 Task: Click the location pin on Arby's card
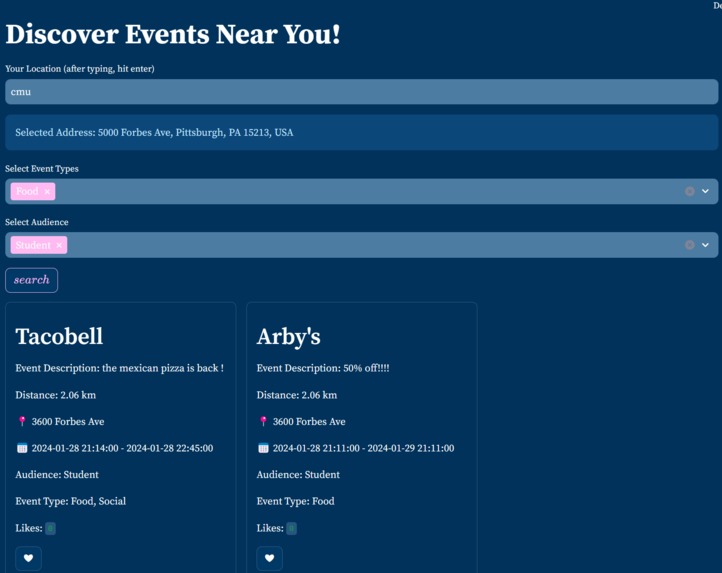(263, 421)
